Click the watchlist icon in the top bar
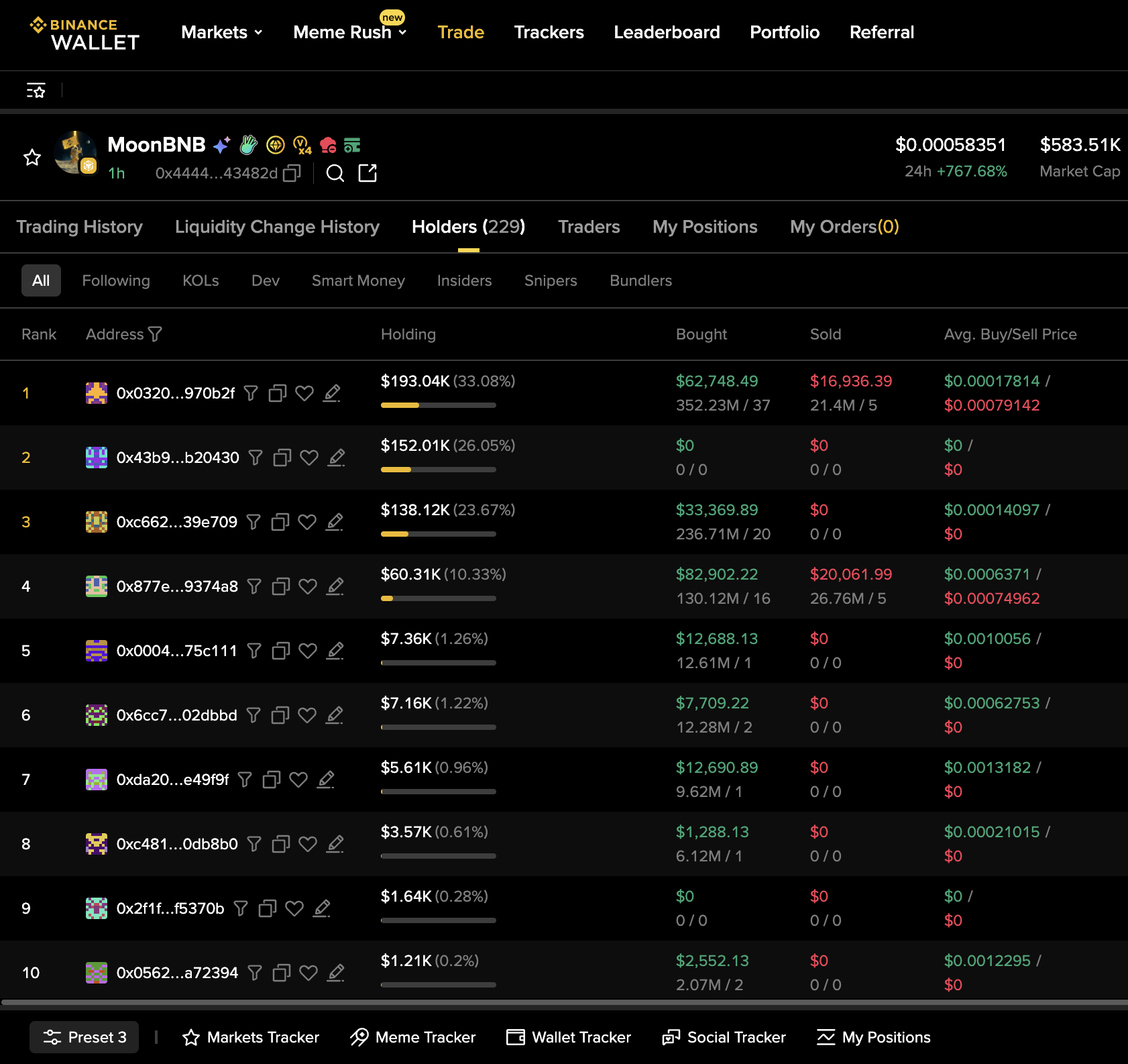 click(36, 90)
